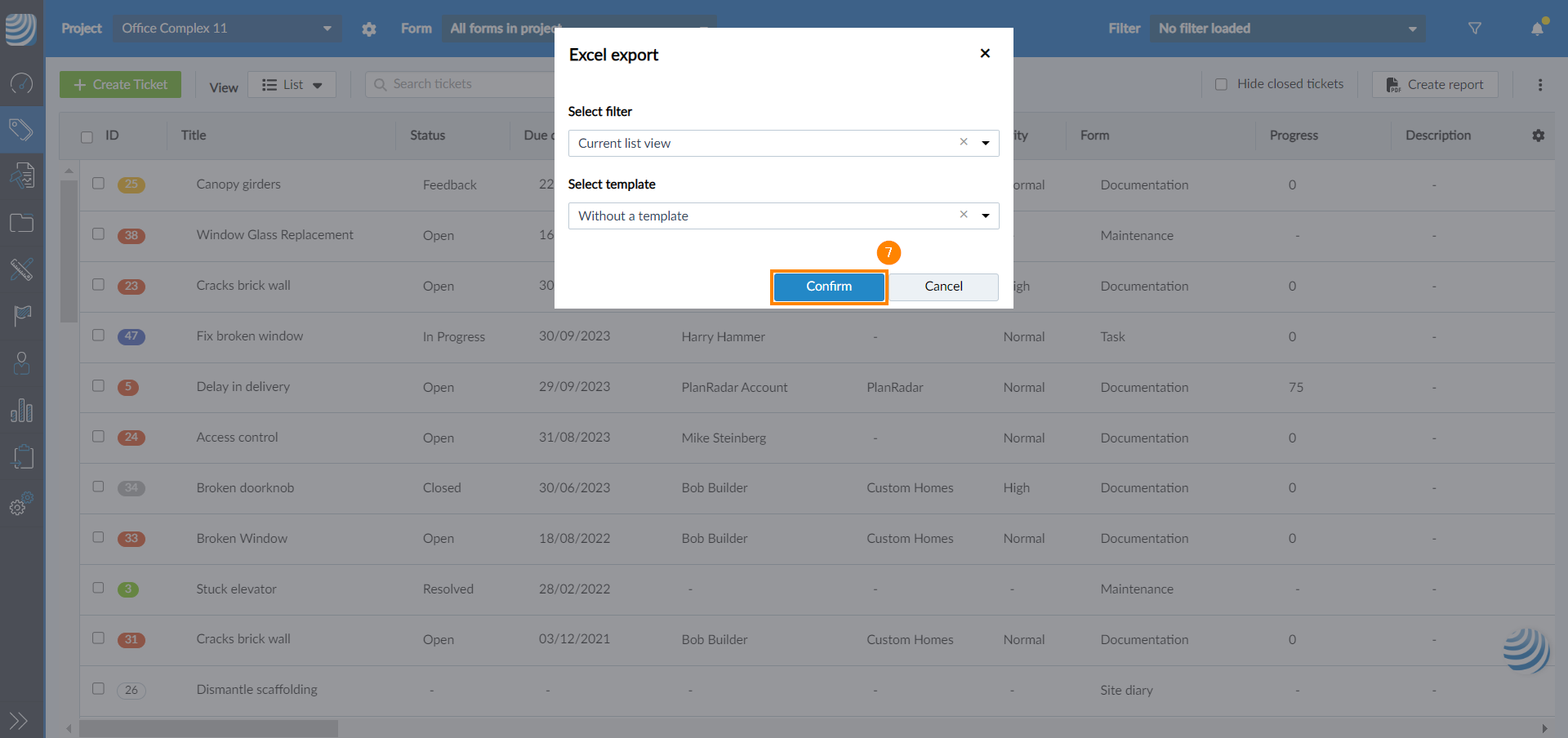Screen dimensions: 1568x738
Task: Close the Excel export dialog
Action: (985, 53)
